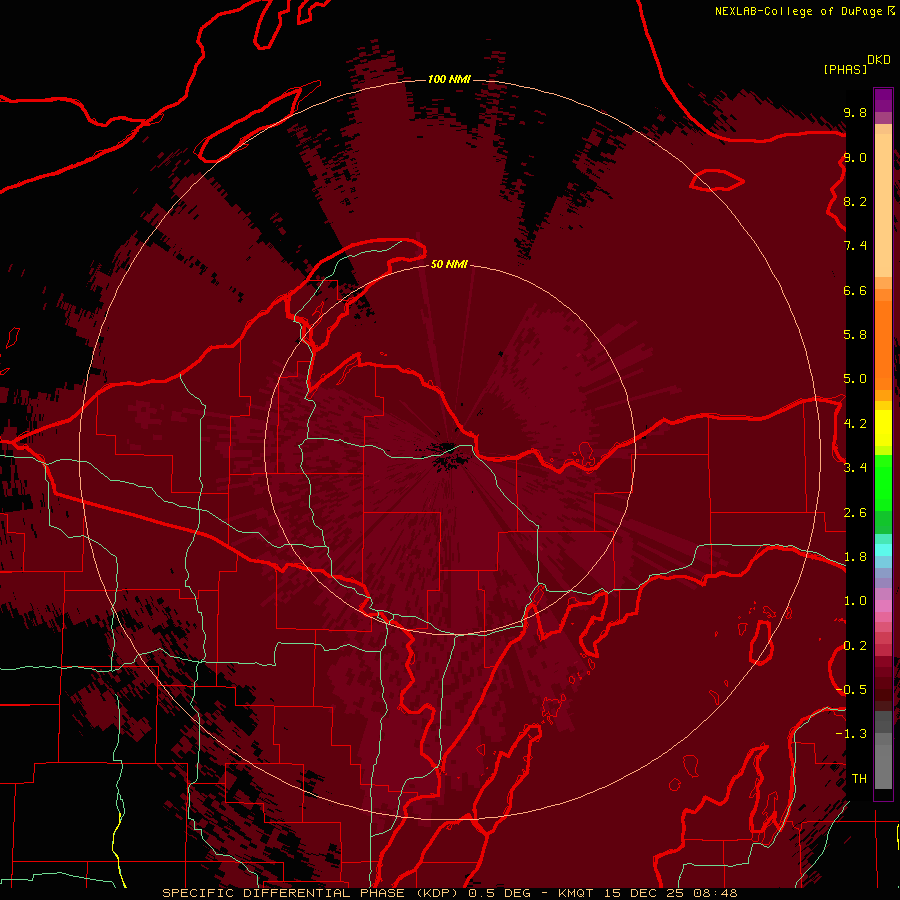Viewport: 900px width, 900px height.
Task: Click the TH threshold label on the scale
Action: [859, 779]
